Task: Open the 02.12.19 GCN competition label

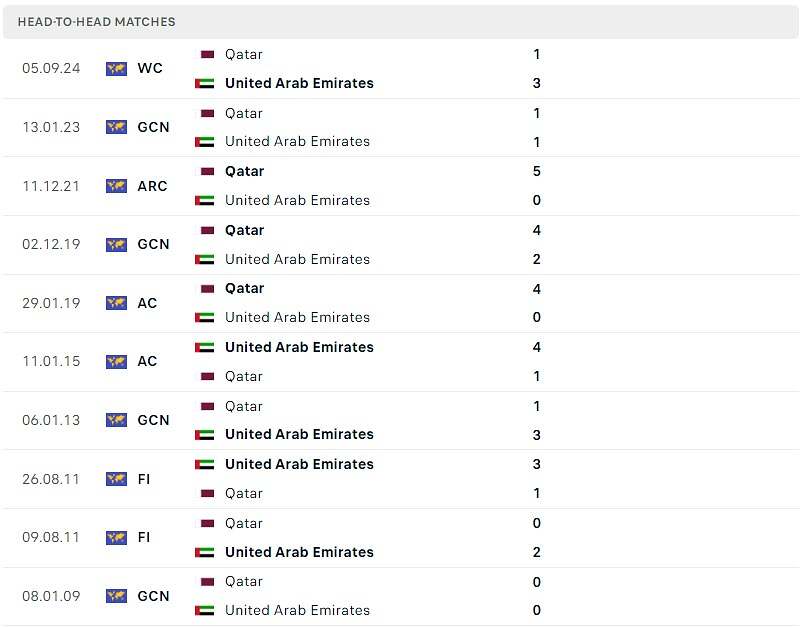Action: [153, 244]
